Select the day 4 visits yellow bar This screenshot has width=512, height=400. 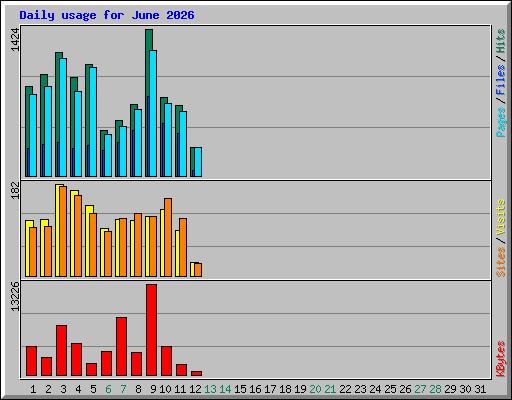pos(72,233)
